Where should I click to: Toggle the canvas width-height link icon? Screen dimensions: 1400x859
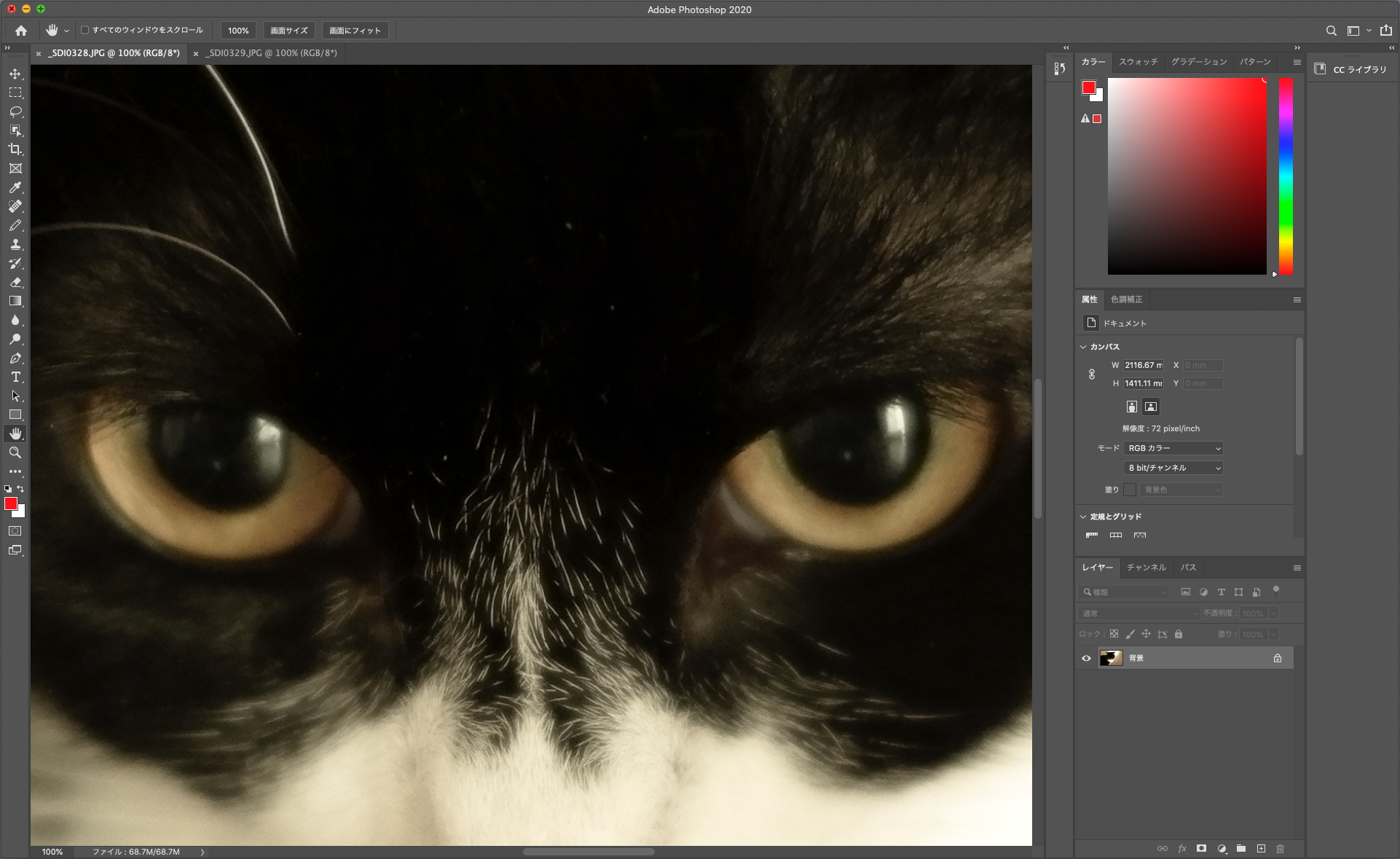[x=1092, y=374]
